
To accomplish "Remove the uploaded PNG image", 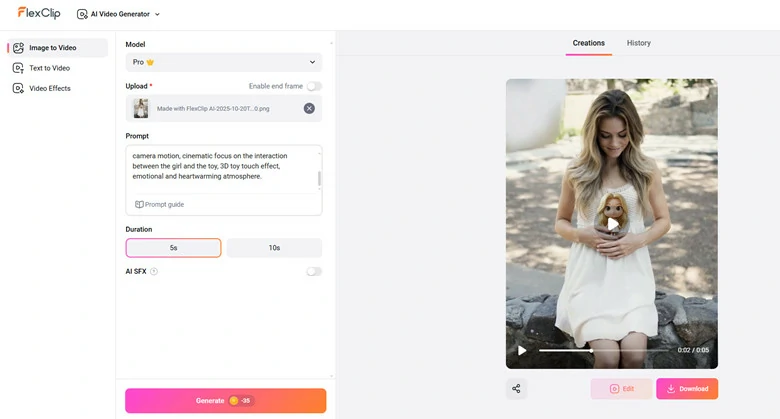I will pos(309,108).
